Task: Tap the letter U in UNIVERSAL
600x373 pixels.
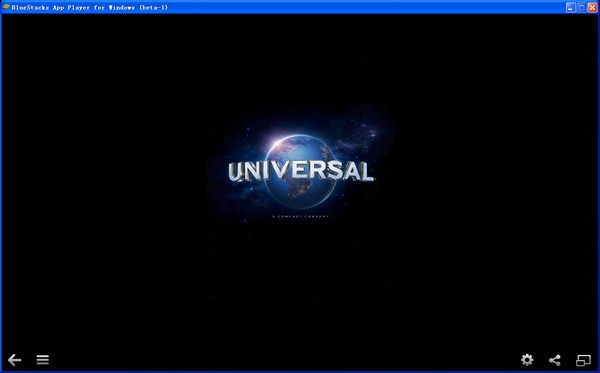Action: pyautogui.click(x=236, y=172)
